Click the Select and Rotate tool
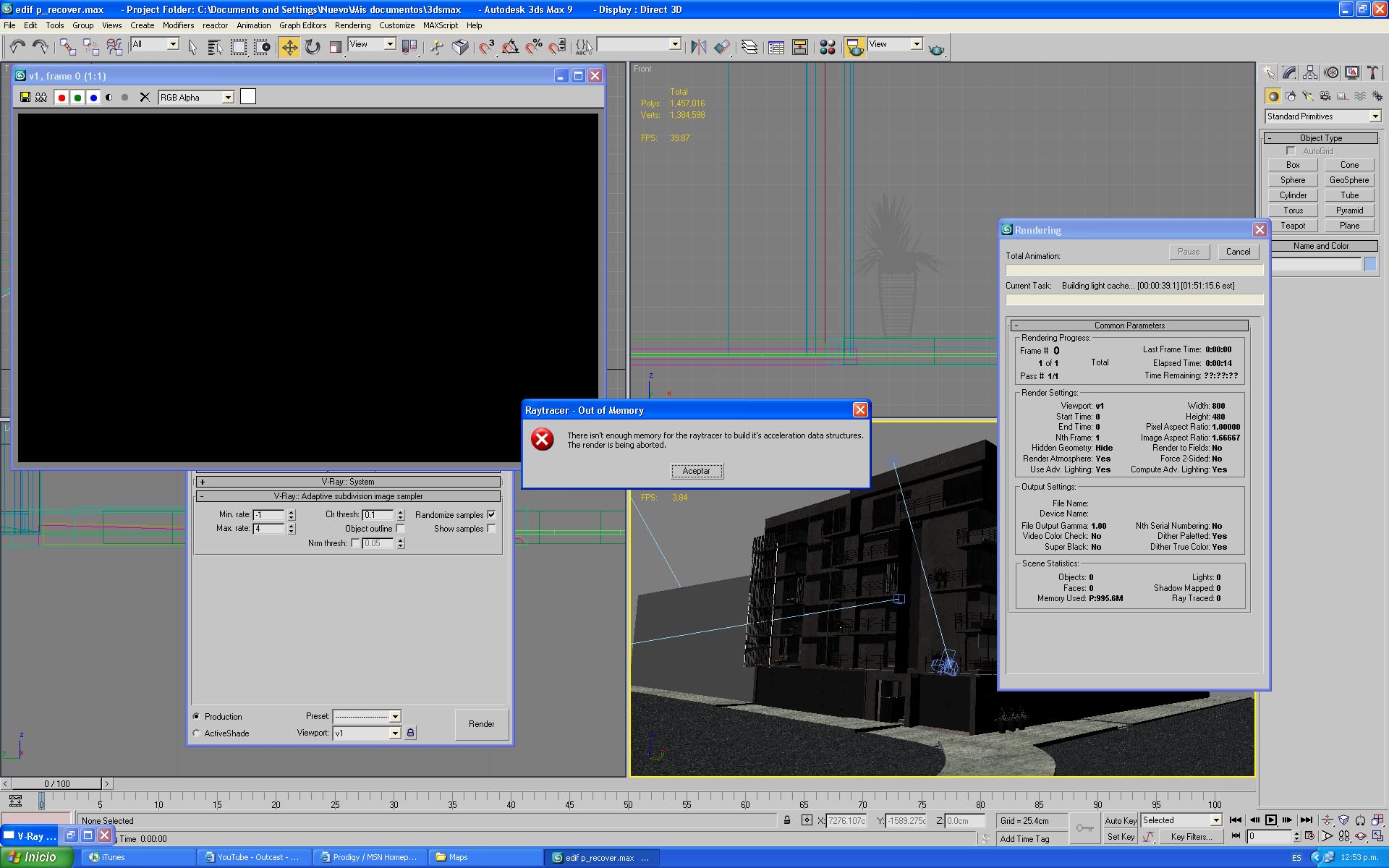Screen dimensions: 1389x868 [313, 48]
